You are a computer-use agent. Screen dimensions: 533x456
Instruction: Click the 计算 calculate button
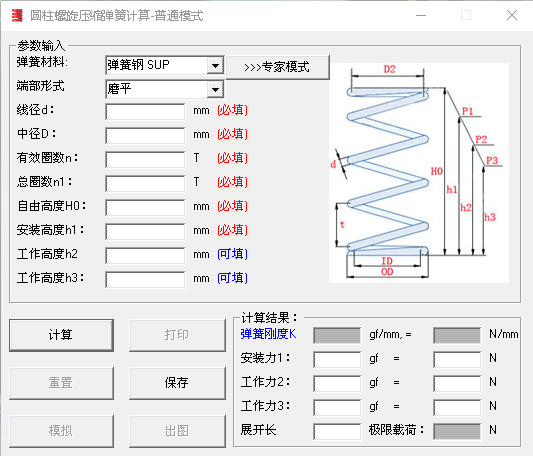[61, 335]
